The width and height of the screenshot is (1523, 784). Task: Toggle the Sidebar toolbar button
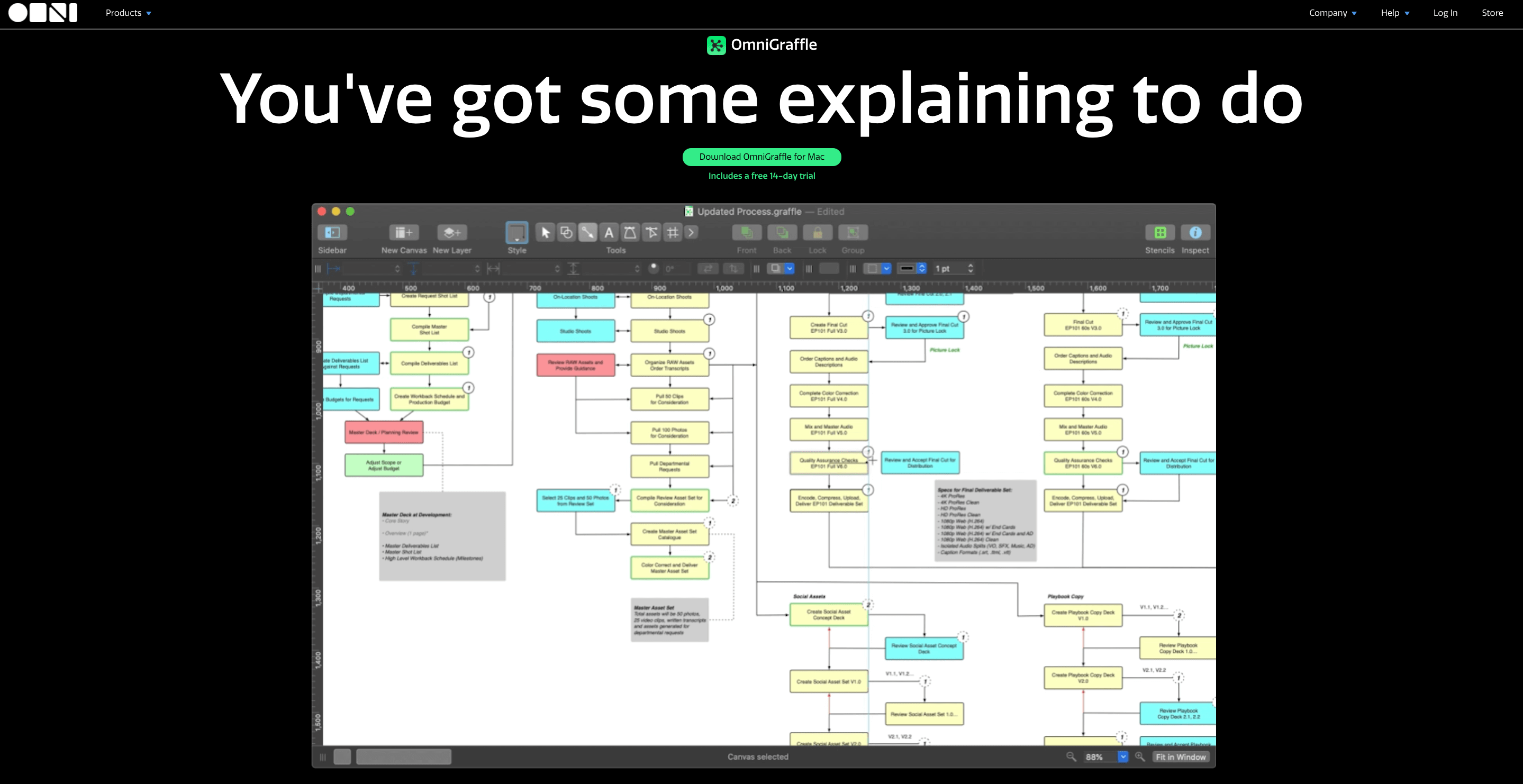pos(332,232)
